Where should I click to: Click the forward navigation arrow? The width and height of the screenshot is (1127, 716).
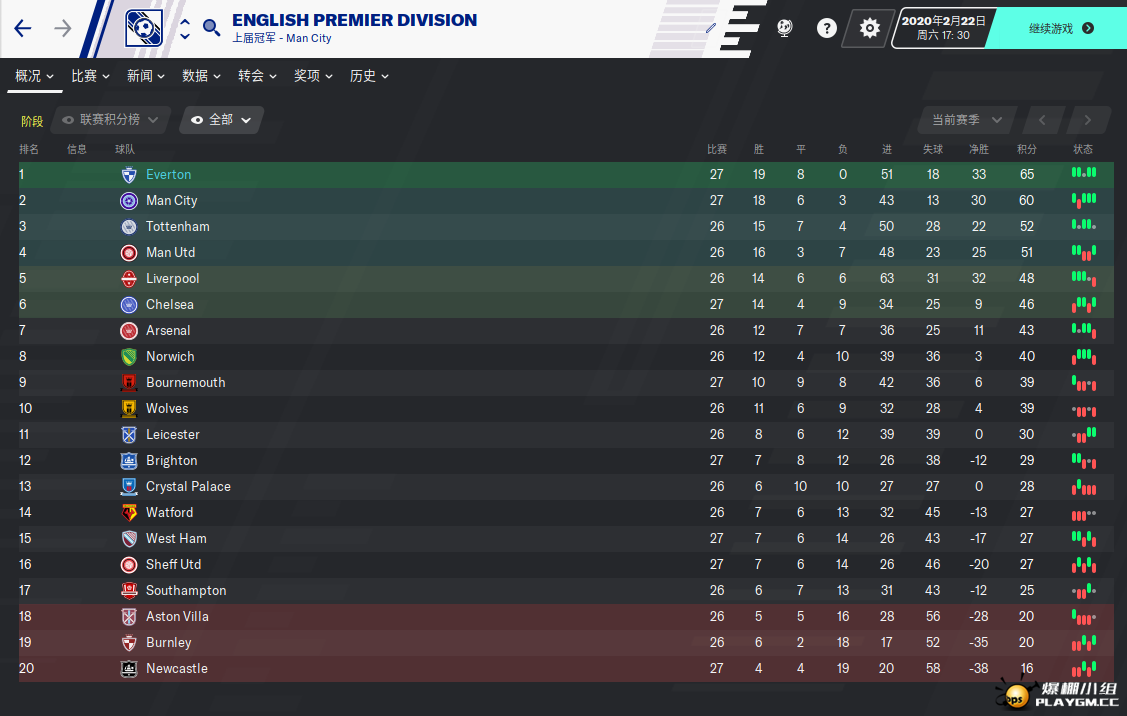[63, 28]
